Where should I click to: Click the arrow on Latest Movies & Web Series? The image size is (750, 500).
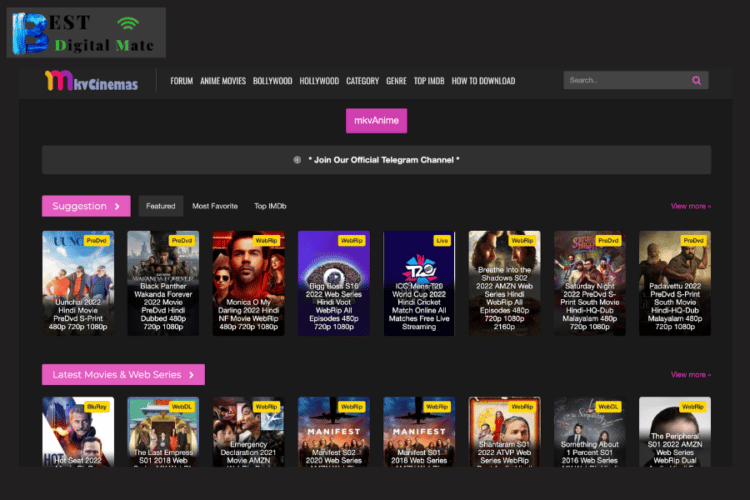(x=191, y=375)
